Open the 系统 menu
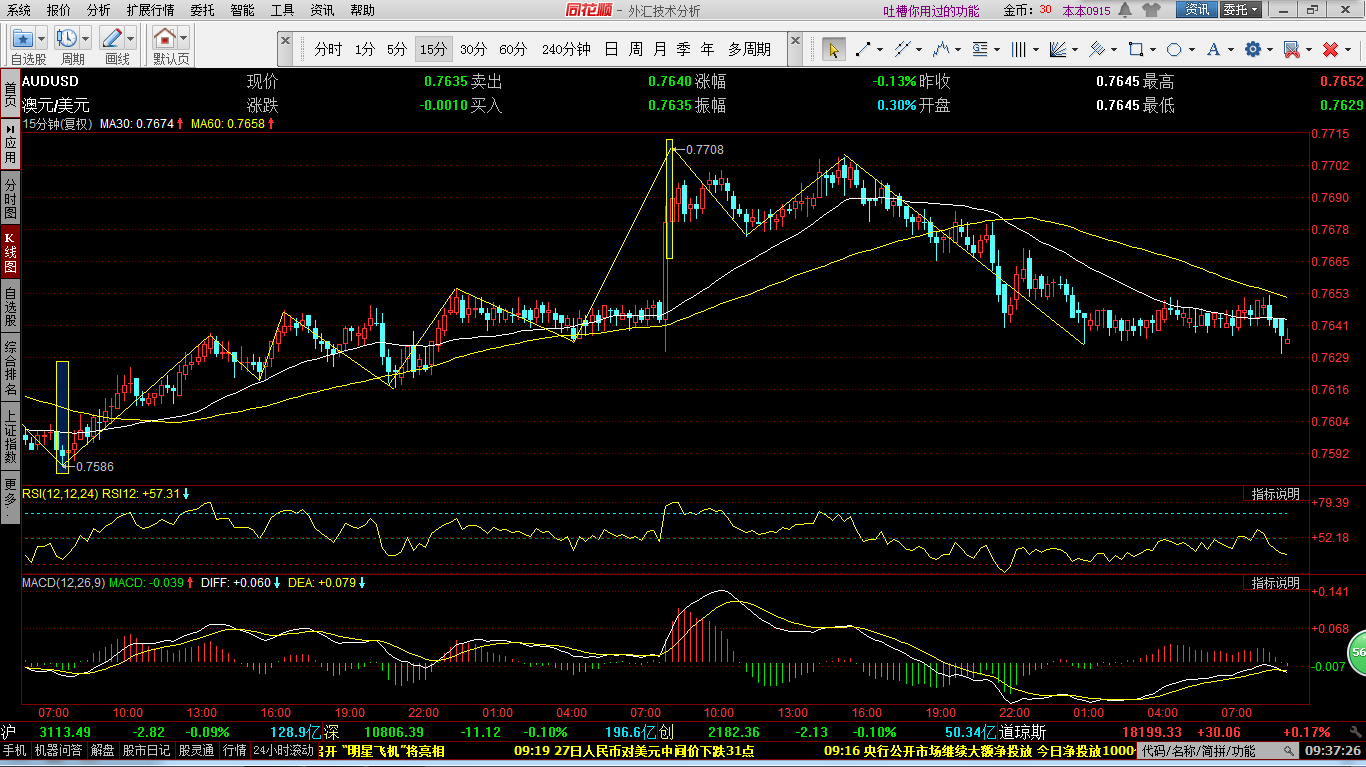Viewport: 1366px width, 767px height. tap(19, 10)
